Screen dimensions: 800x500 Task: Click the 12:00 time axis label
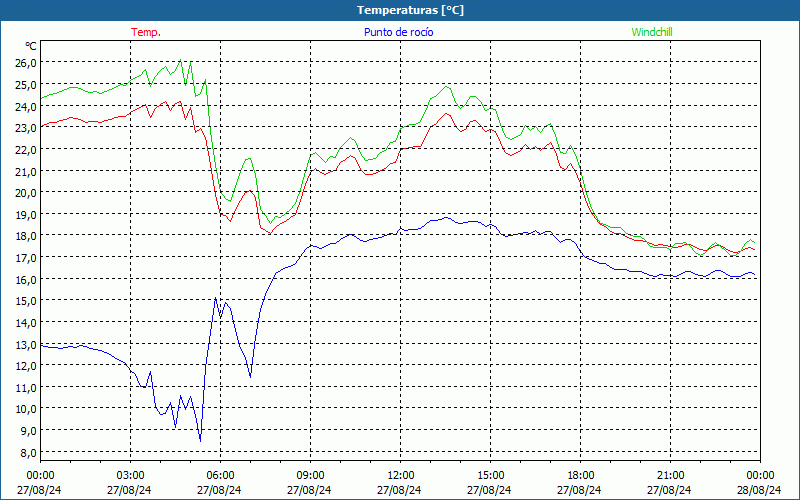pyautogui.click(x=401, y=476)
